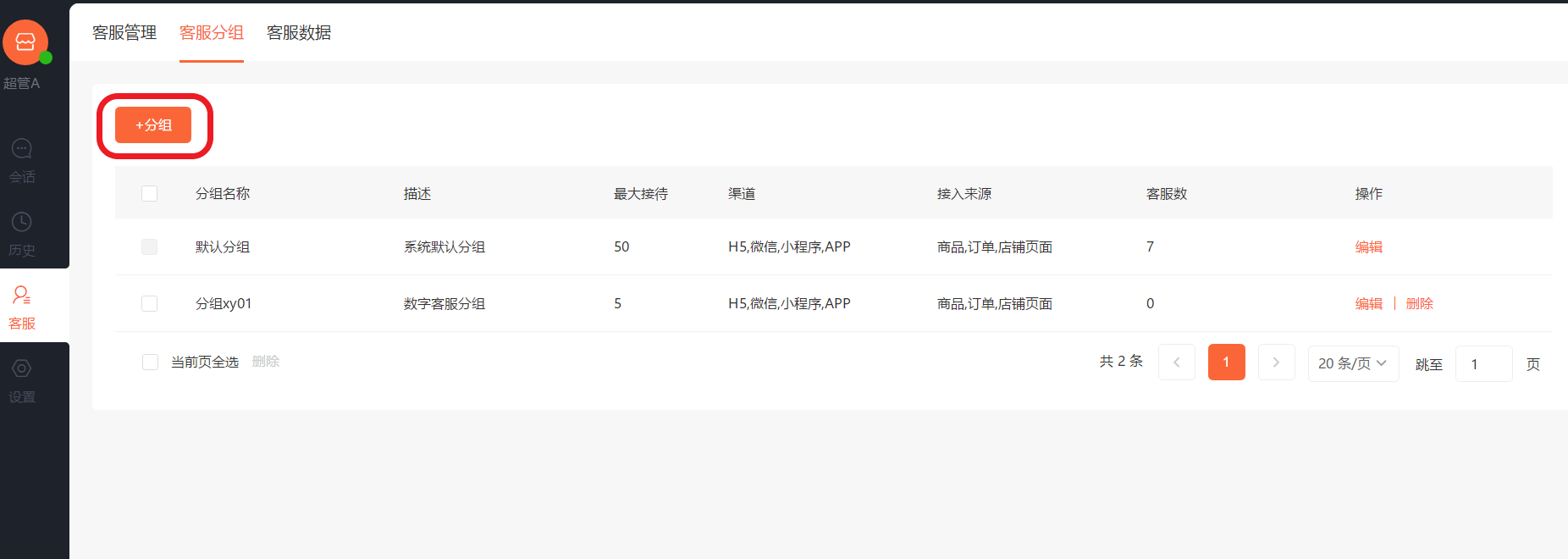The width and height of the screenshot is (1568, 559).
Task: Click the 最大接待 column header
Action: click(641, 194)
